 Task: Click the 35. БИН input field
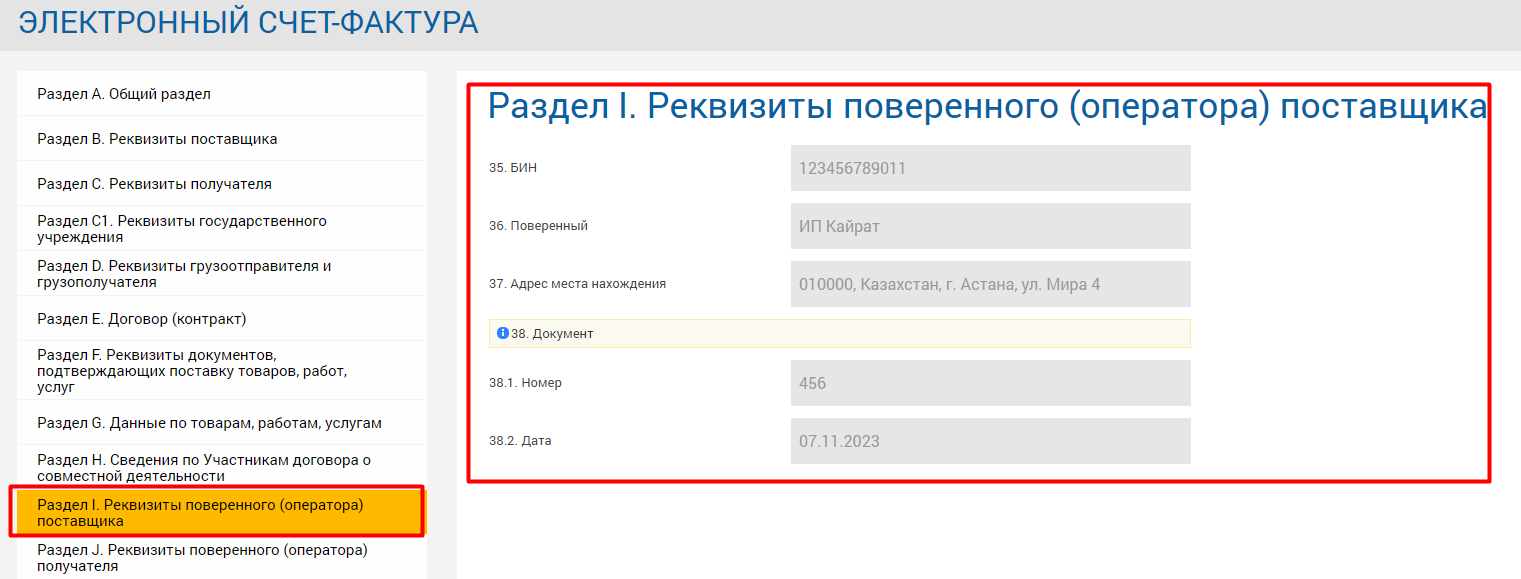tap(990, 168)
